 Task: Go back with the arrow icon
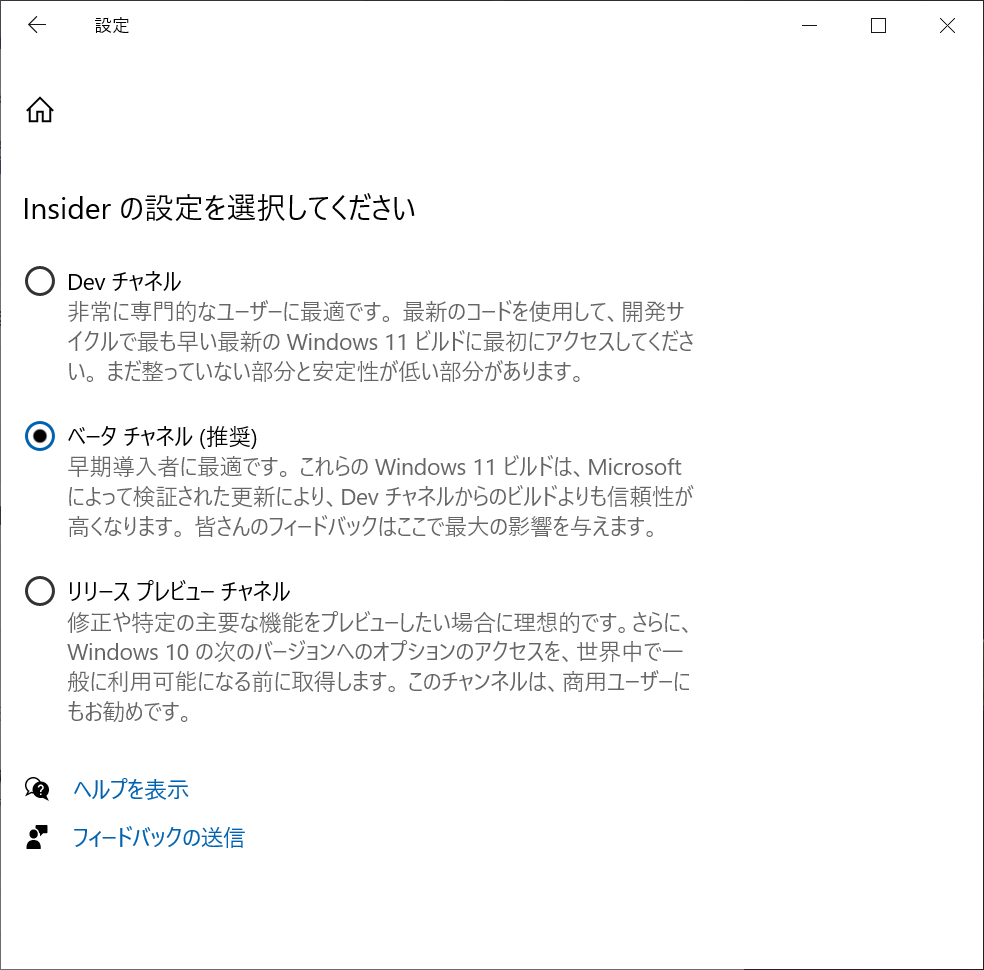click(x=37, y=25)
